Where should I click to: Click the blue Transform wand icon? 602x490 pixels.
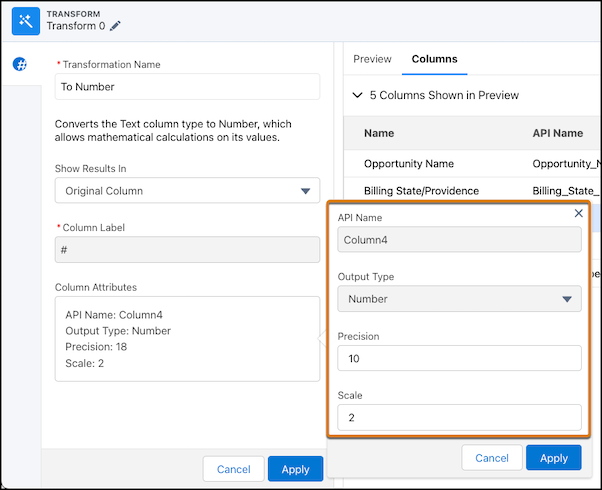[x=25, y=19]
